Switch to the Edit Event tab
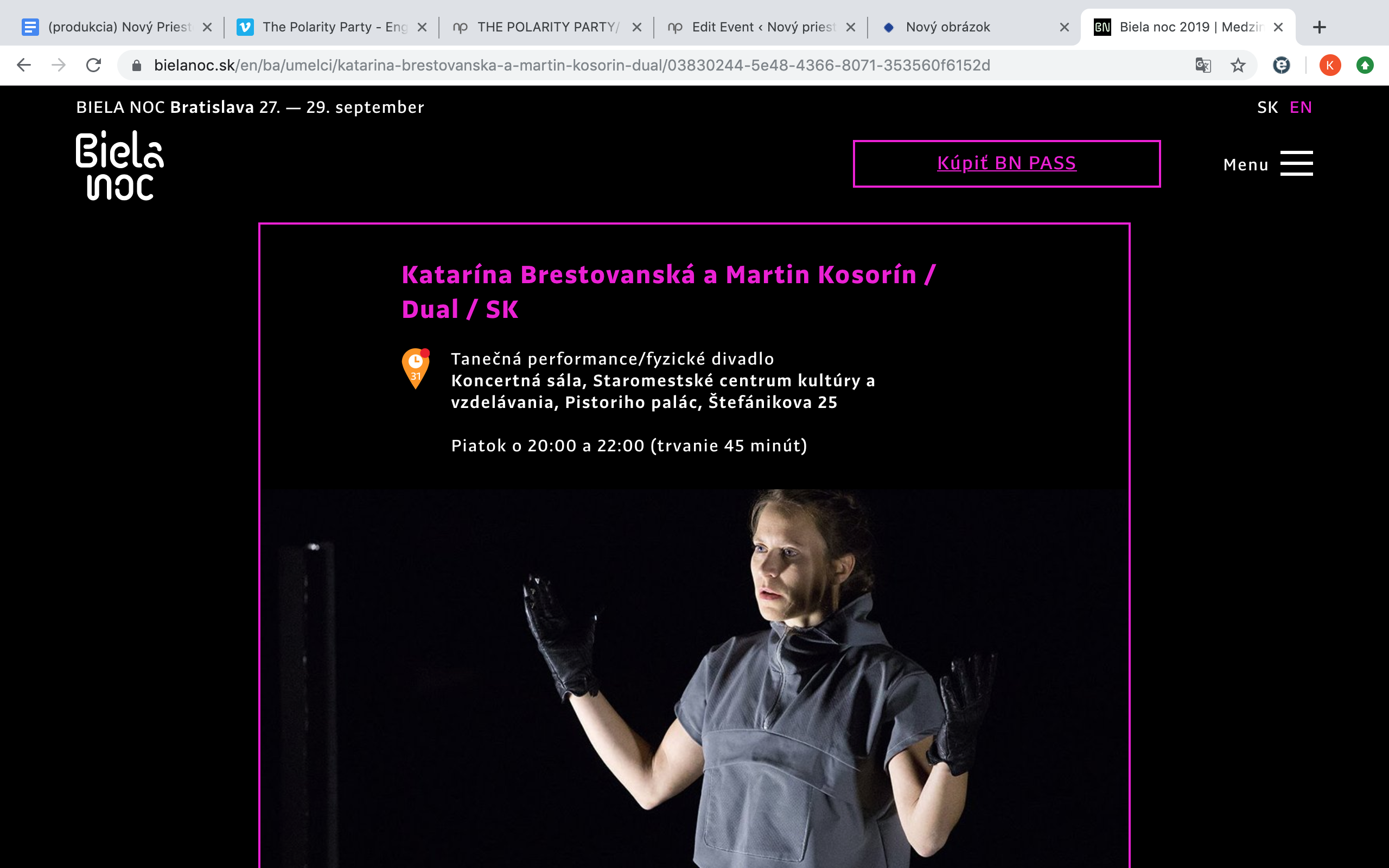 pyautogui.click(x=761, y=27)
